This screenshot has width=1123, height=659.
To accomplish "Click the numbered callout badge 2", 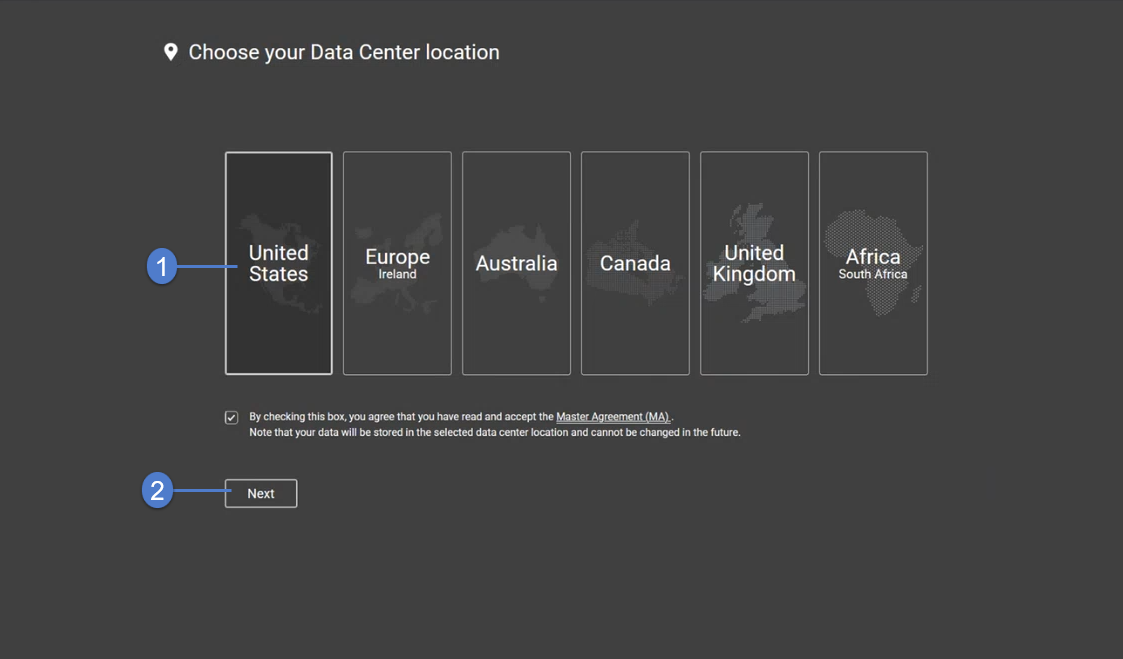I will point(157,492).
